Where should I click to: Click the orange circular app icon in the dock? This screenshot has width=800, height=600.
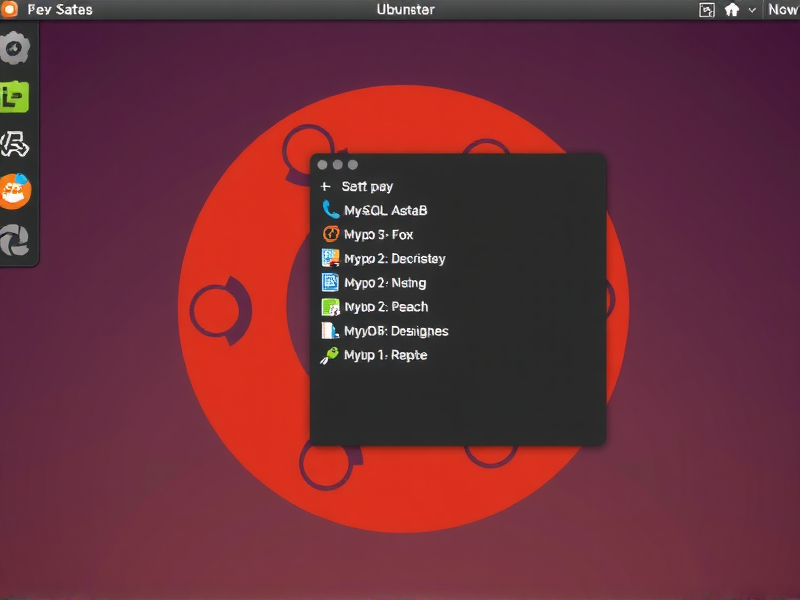click(x=15, y=185)
